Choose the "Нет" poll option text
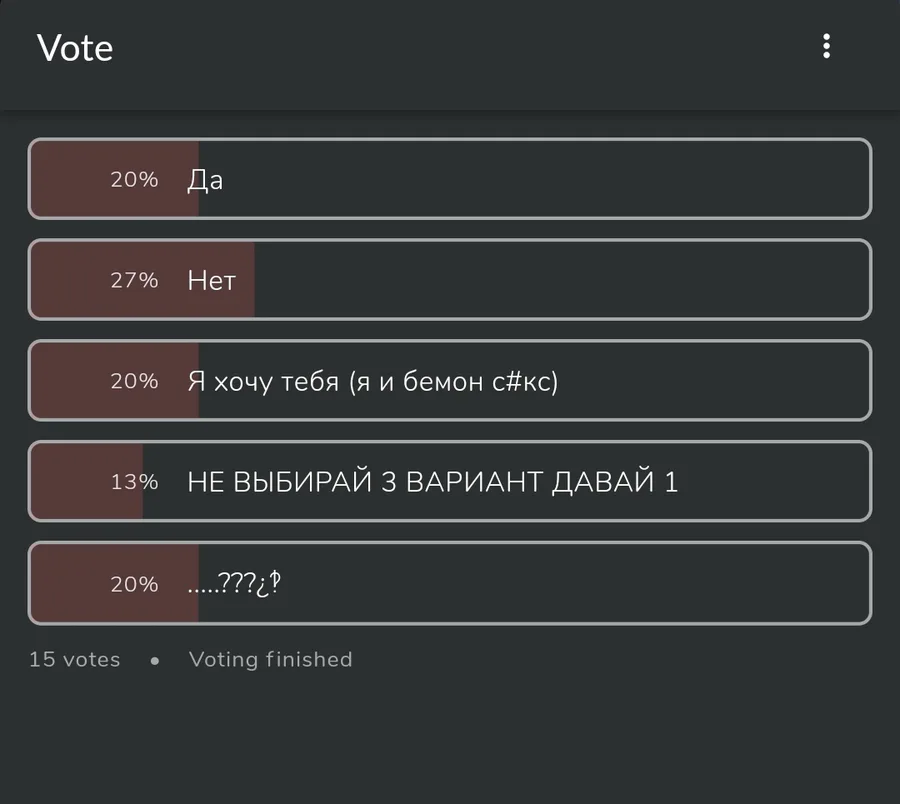Screen dimensions: 900x804 point(211,281)
